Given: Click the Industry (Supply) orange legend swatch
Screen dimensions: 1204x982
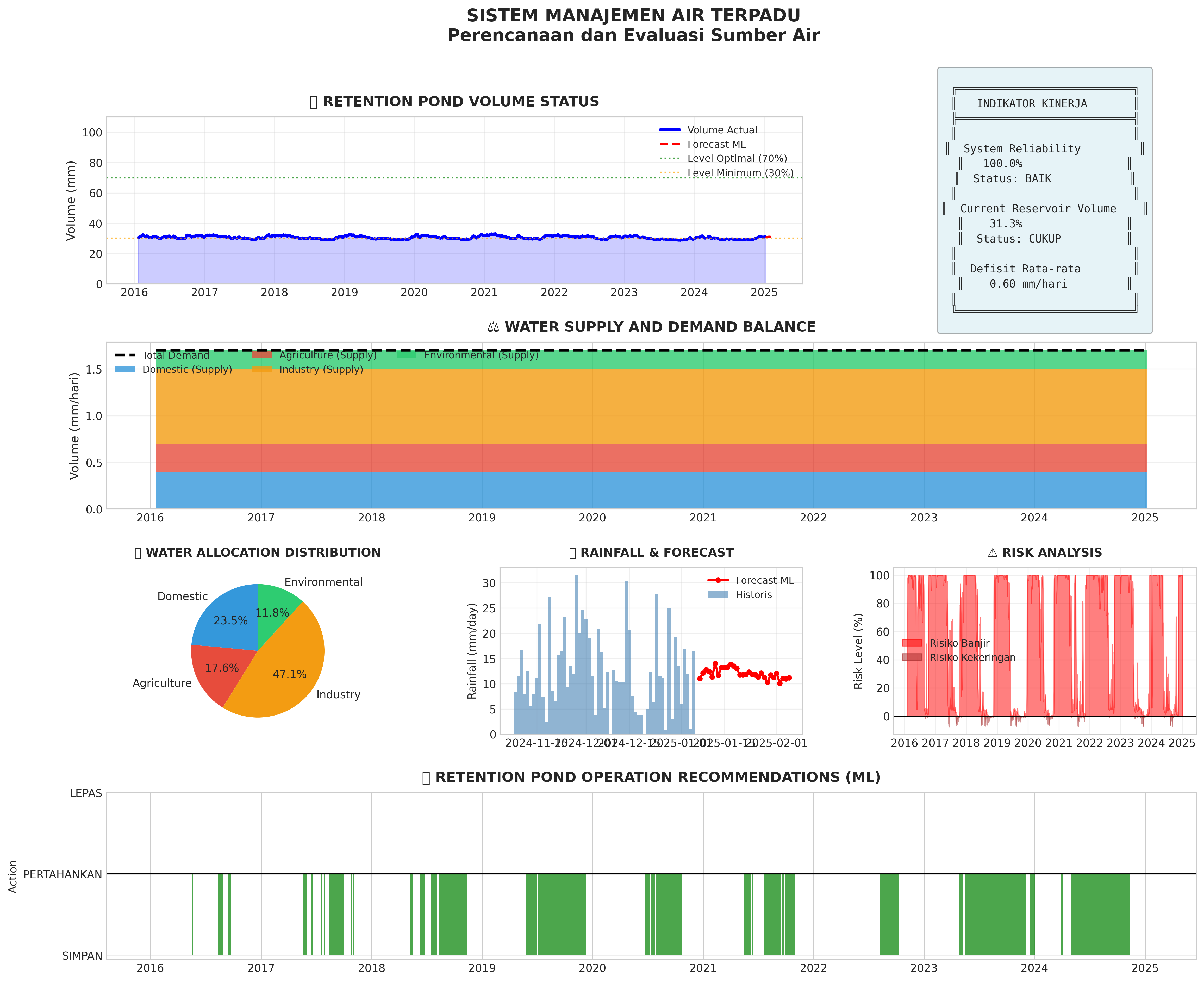Looking at the screenshot, I should (x=262, y=369).
